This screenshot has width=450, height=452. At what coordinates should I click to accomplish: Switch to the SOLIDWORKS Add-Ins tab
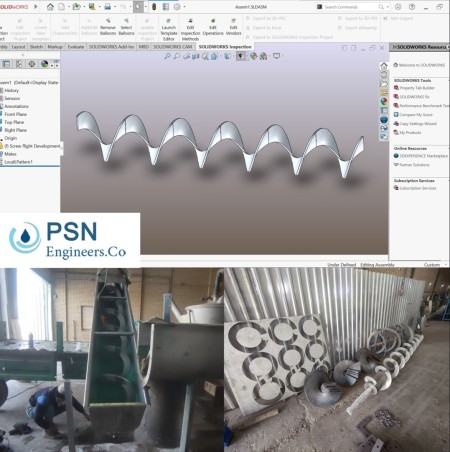click(x=111, y=47)
